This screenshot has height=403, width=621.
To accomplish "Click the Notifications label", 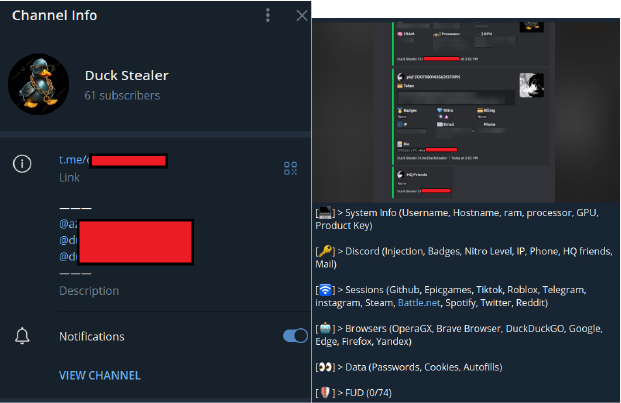I will pyautogui.click(x=91, y=336).
